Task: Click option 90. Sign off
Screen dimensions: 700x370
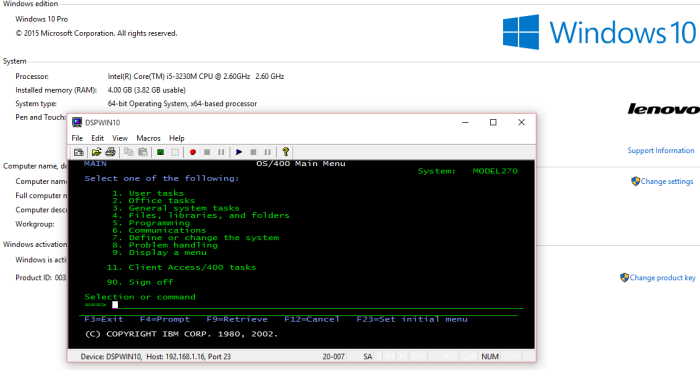Action: (140, 282)
